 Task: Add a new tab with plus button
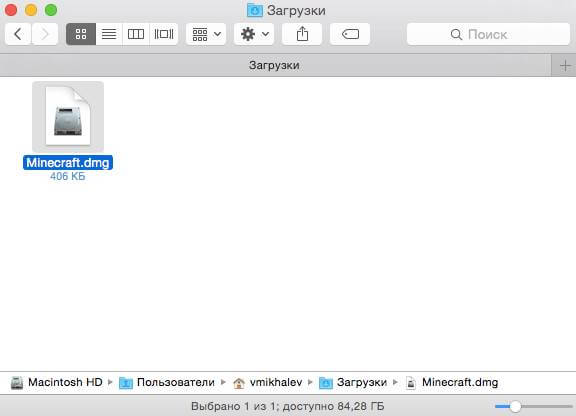565,66
